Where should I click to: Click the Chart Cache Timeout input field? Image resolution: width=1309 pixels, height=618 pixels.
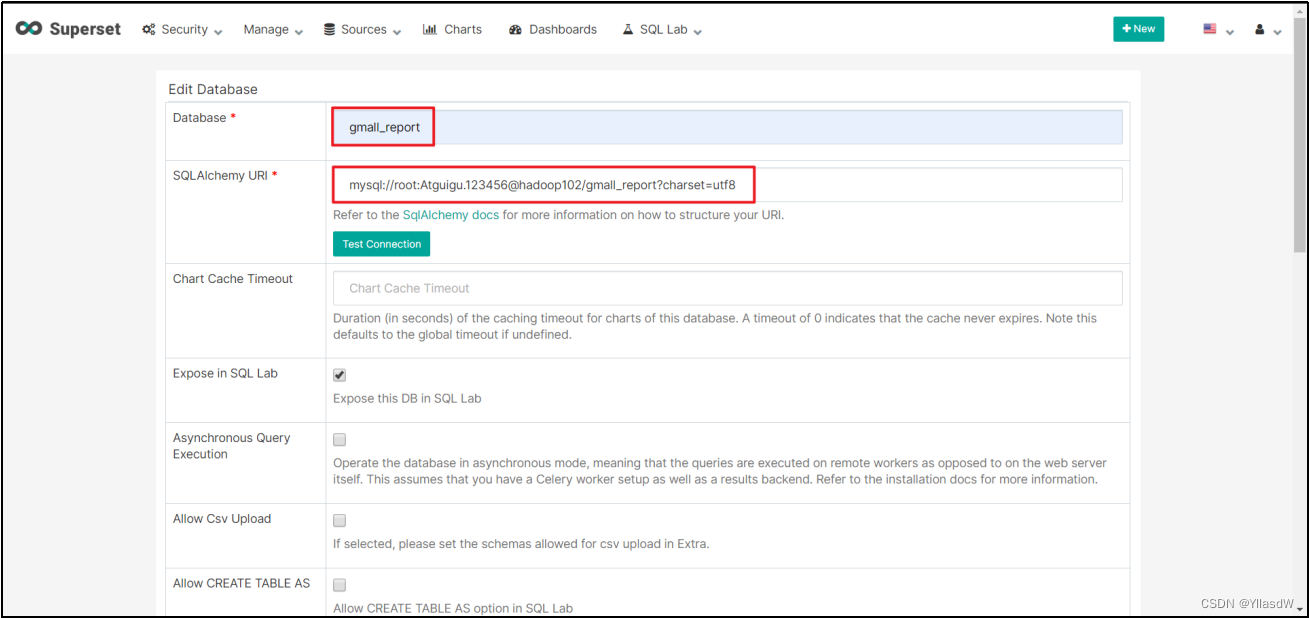tap(728, 288)
